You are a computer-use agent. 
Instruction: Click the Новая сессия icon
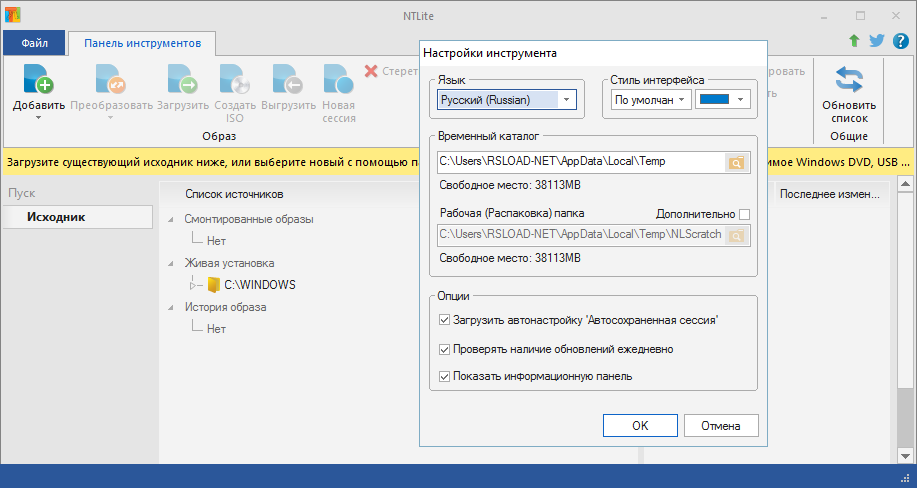tap(339, 79)
